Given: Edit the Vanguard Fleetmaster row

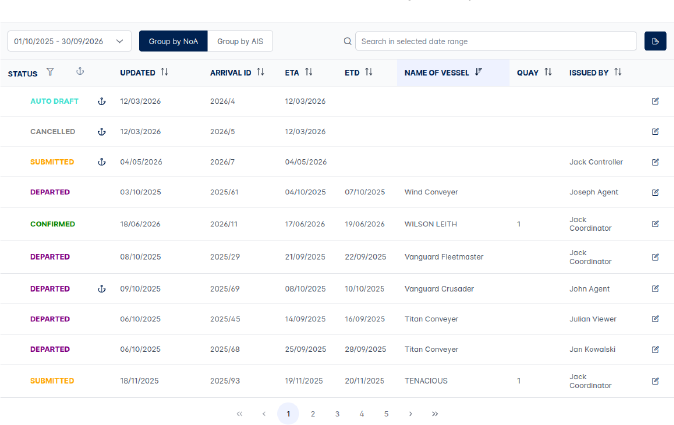Looking at the screenshot, I should tap(655, 257).
